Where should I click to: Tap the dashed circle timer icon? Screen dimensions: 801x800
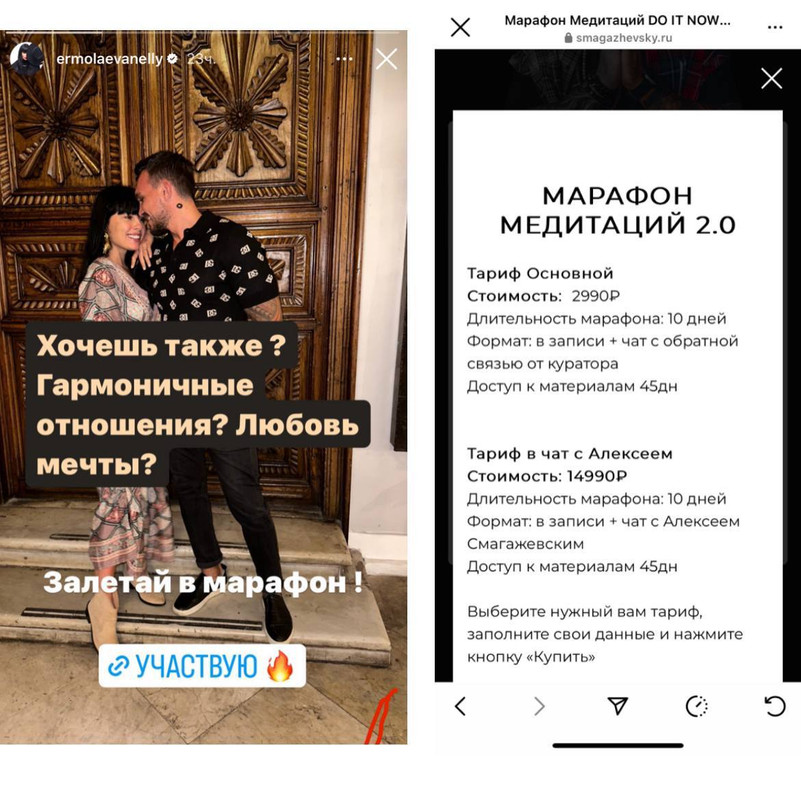click(696, 707)
